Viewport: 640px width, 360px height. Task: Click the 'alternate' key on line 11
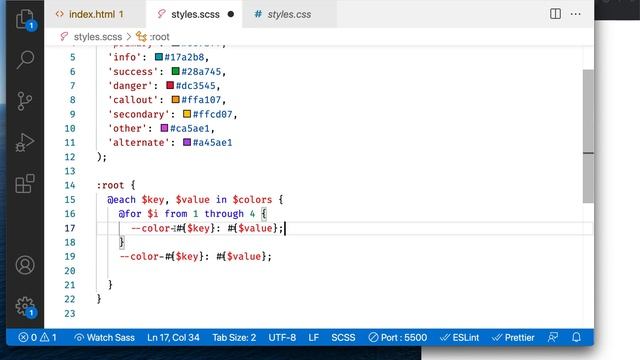tap(138, 142)
